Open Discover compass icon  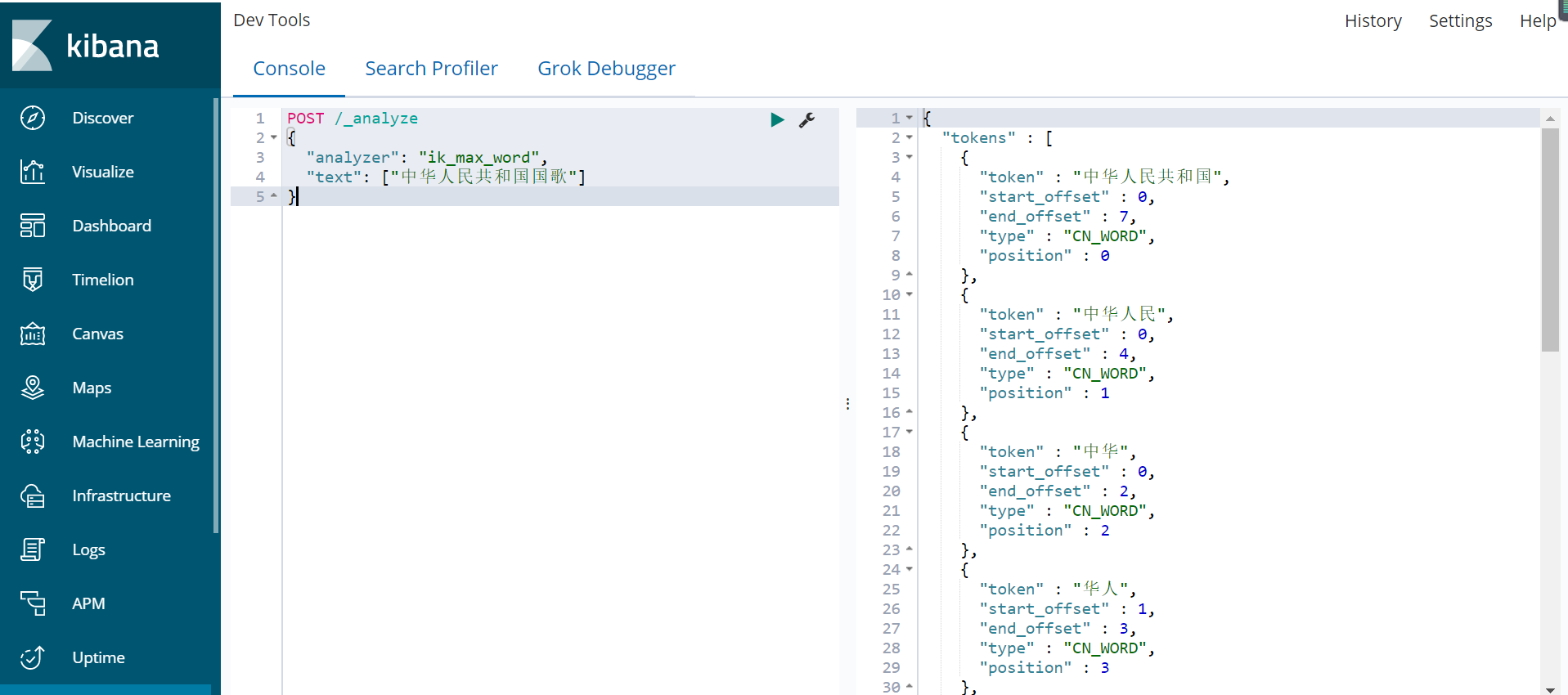pyautogui.click(x=33, y=118)
